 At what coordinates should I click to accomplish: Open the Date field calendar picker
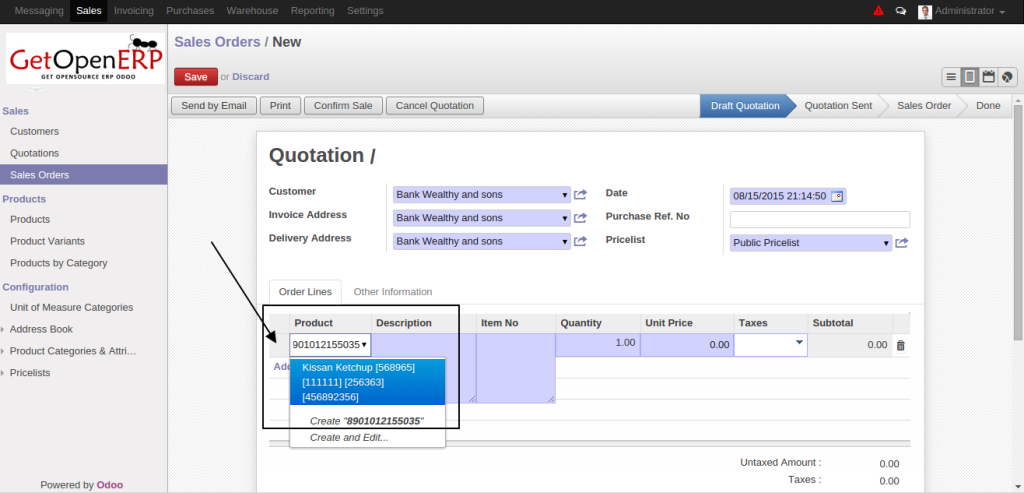pos(837,196)
